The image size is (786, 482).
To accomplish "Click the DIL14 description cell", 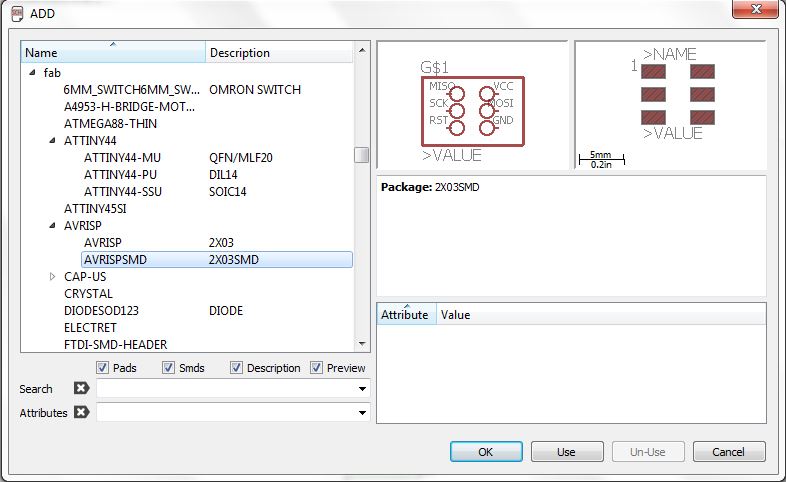I will 223,175.
